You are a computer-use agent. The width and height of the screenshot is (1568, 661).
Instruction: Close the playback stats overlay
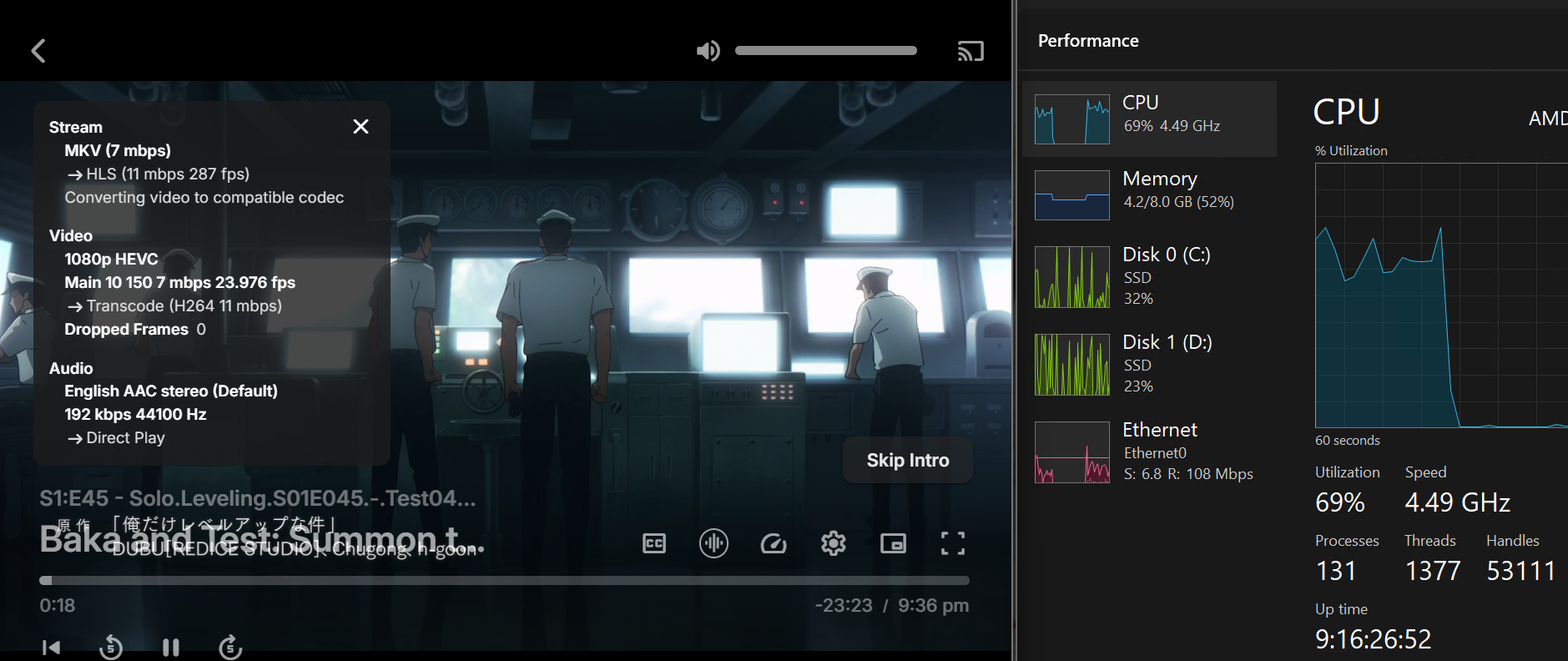click(360, 126)
